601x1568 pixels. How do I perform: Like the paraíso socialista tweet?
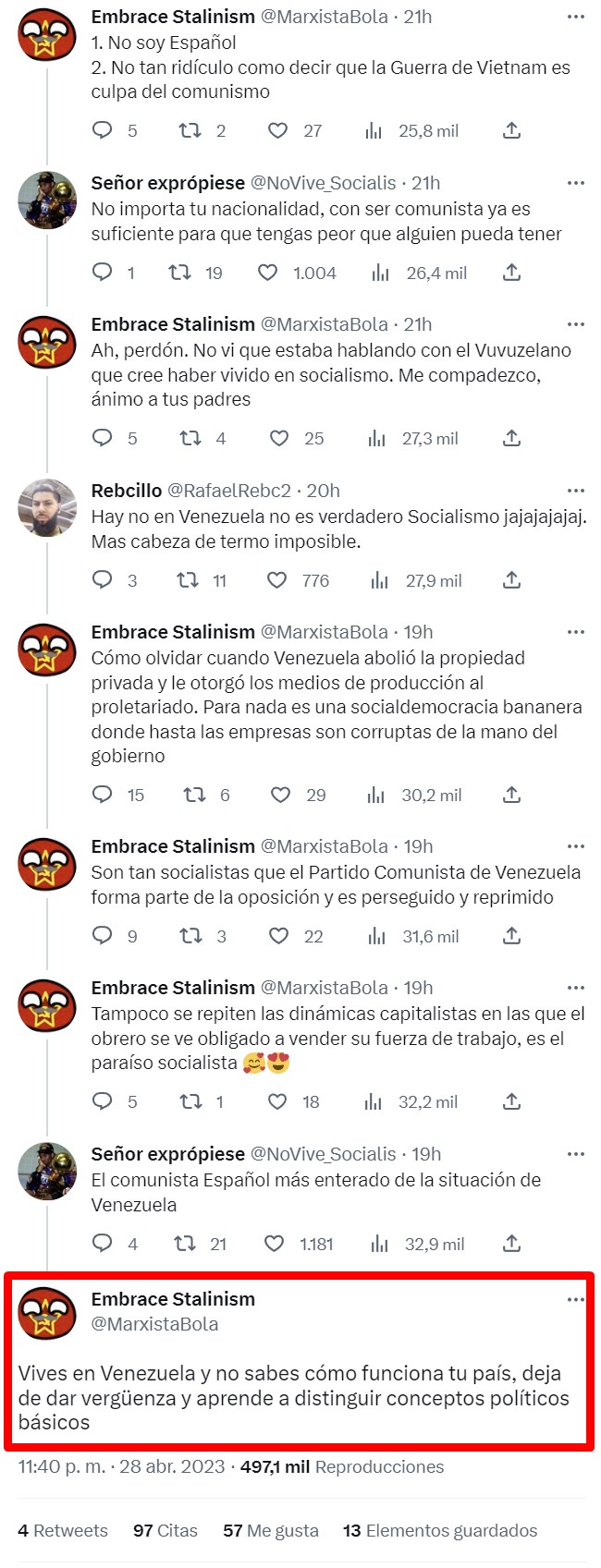276,1101
